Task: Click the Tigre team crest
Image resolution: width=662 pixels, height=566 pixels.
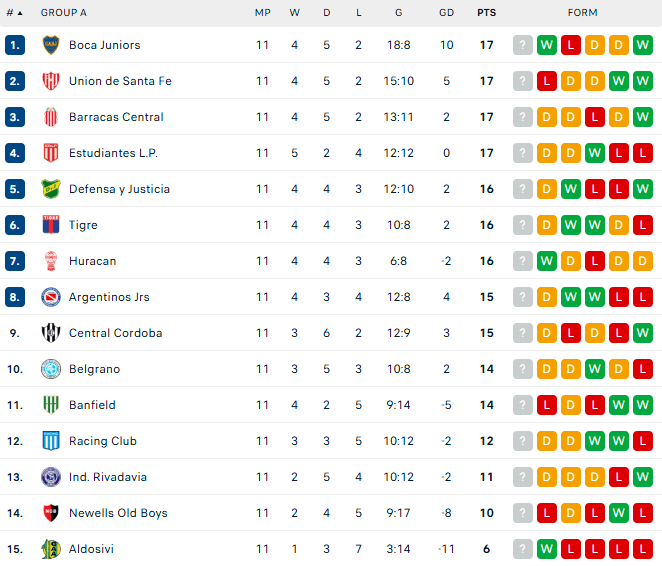Action: pyautogui.click(x=51, y=225)
